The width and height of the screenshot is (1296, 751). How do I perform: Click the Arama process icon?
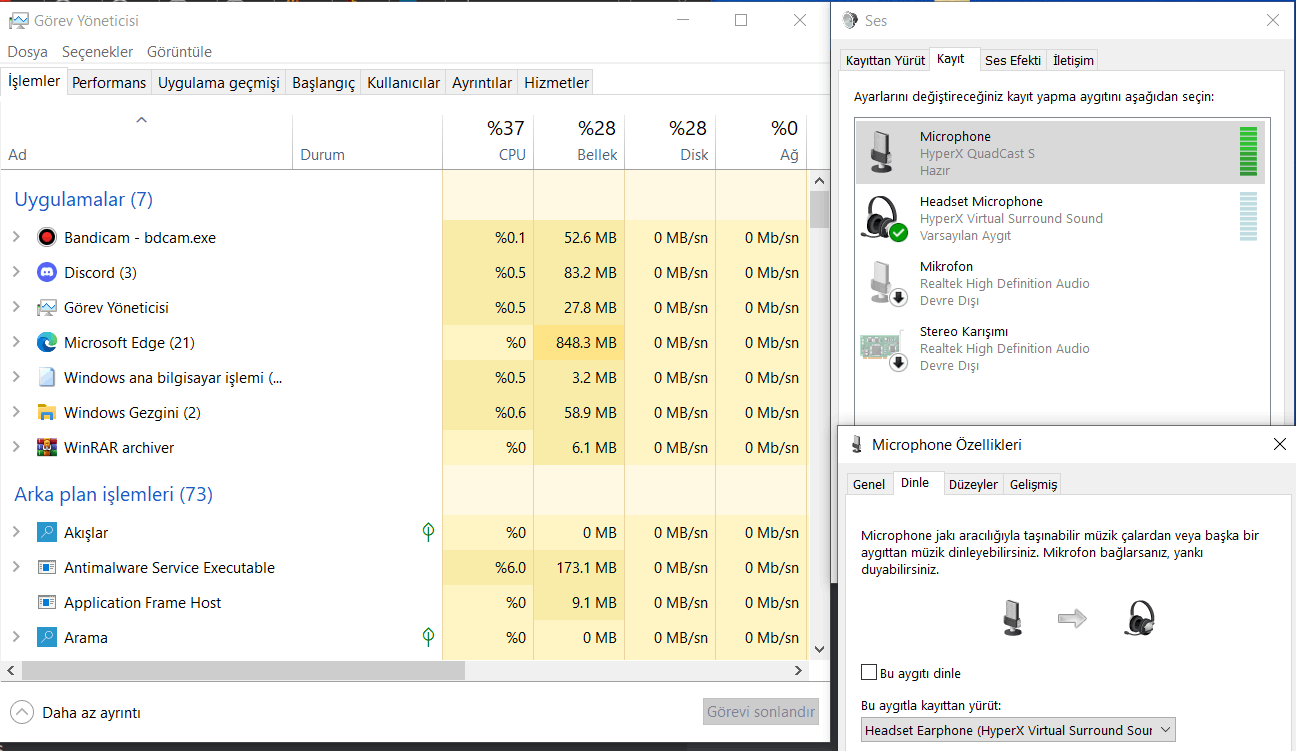(x=46, y=638)
